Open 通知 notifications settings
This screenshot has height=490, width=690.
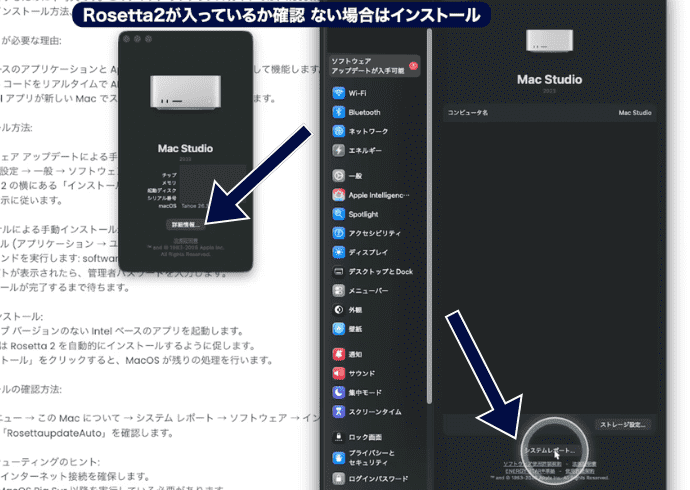click(x=357, y=354)
